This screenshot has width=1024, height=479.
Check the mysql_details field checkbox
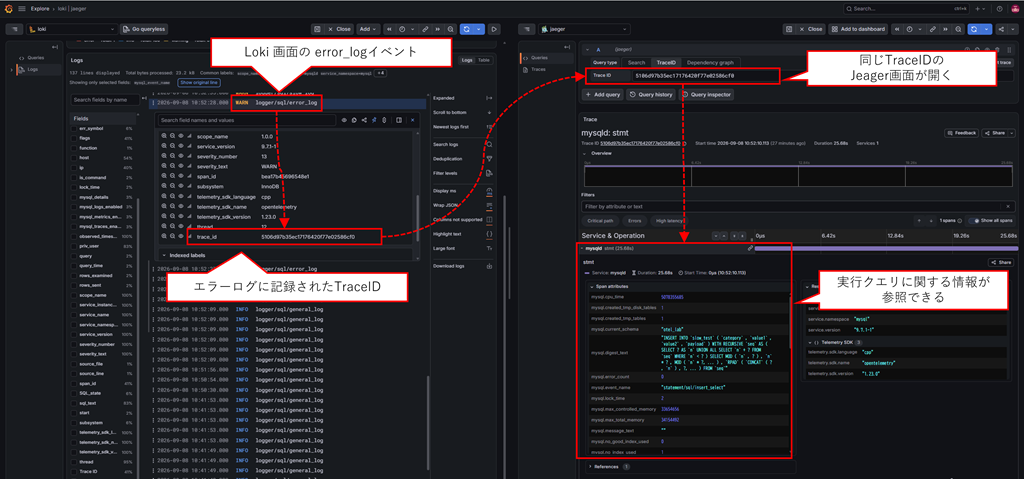74,197
